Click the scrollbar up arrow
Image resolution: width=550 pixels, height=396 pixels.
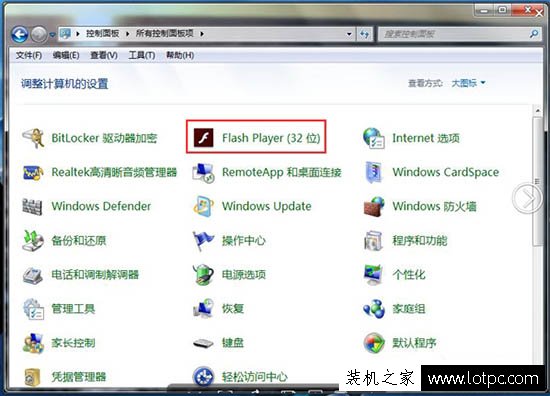pos(537,111)
